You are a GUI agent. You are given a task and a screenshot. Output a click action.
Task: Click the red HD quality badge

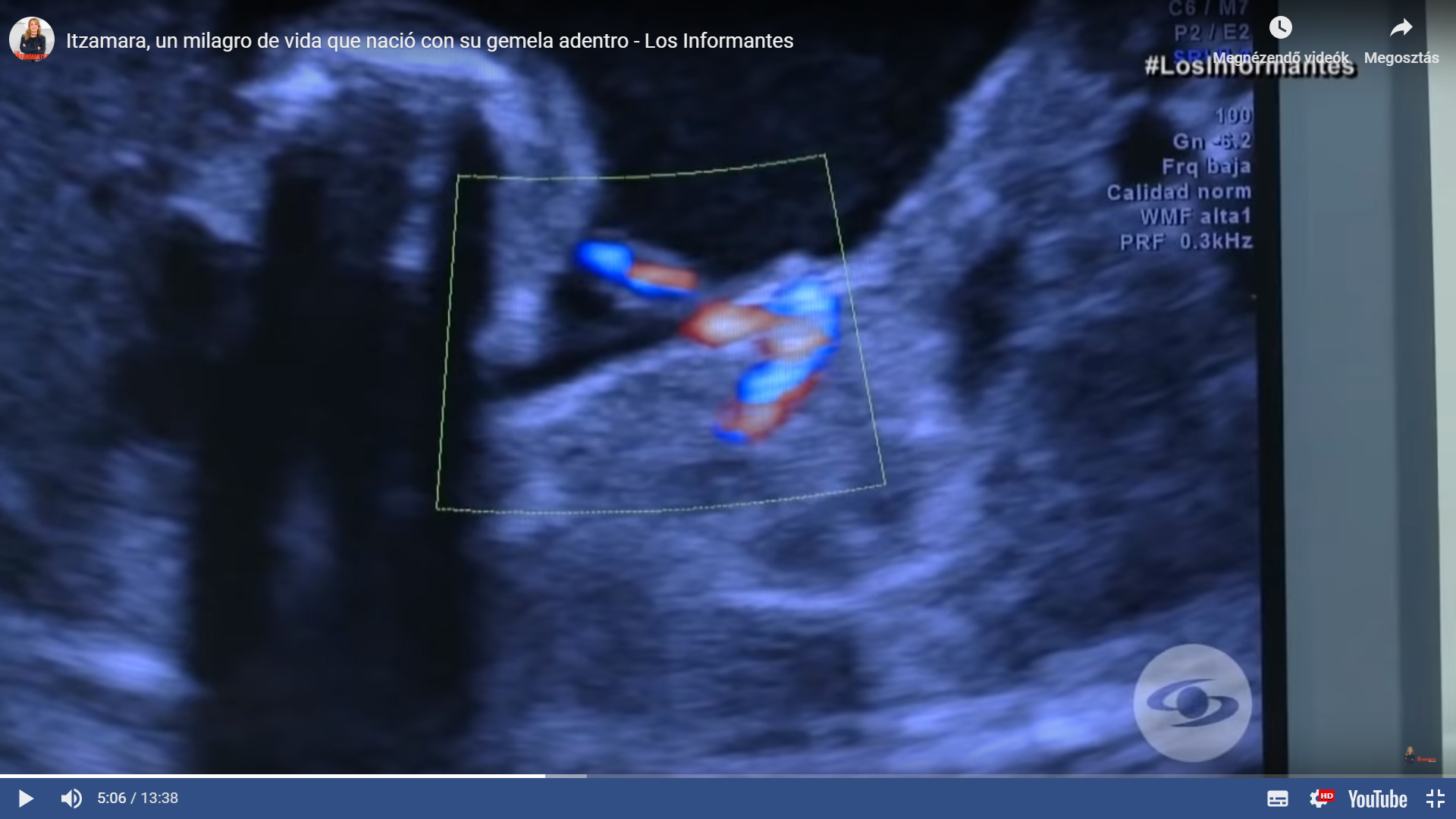tap(1327, 795)
